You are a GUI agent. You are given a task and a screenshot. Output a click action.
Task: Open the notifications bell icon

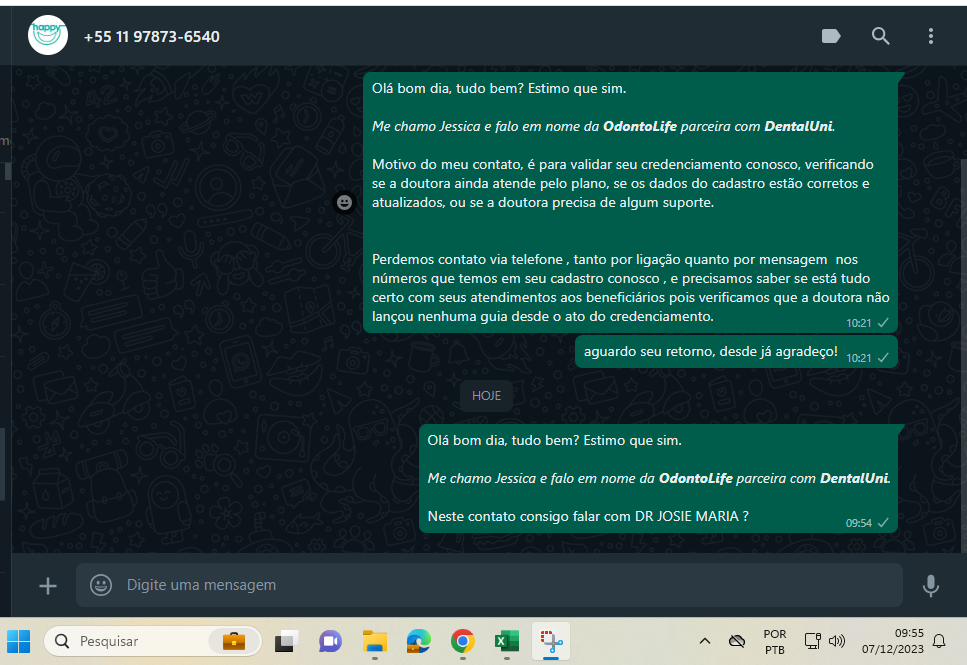coord(939,642)
